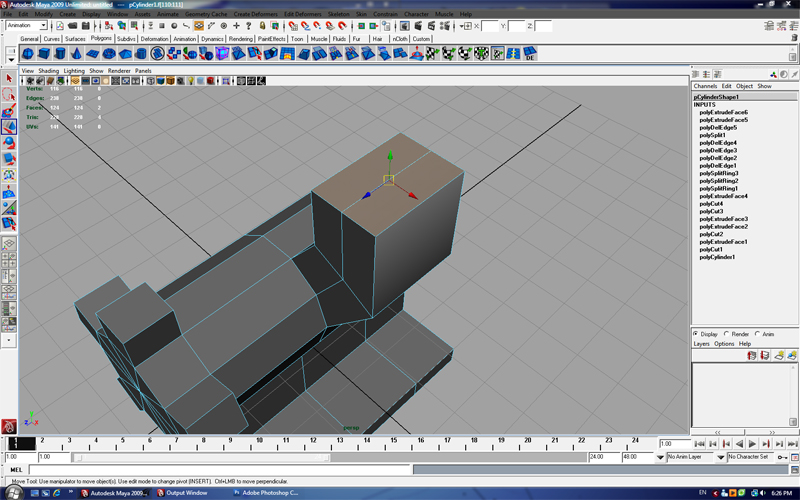The width and height of the screenshot is (800, 500).
Task: Open the Animation menu set dropdown
Action: (x=27, y=25)
